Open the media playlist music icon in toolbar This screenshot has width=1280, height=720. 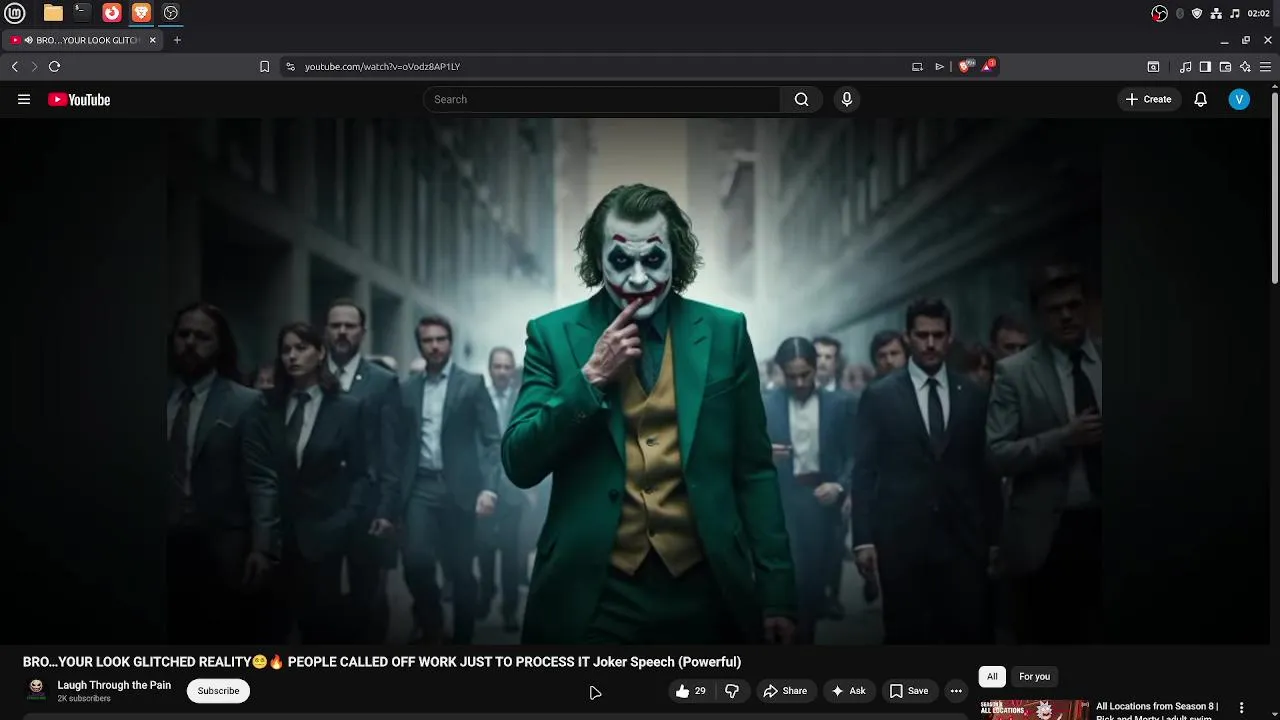point(1186,66)
